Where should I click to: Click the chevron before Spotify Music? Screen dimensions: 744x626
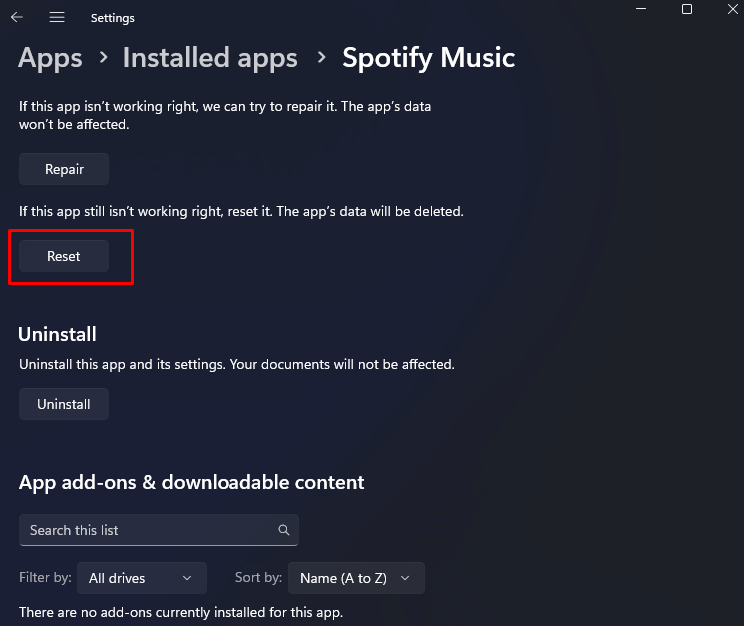point(321,58)
